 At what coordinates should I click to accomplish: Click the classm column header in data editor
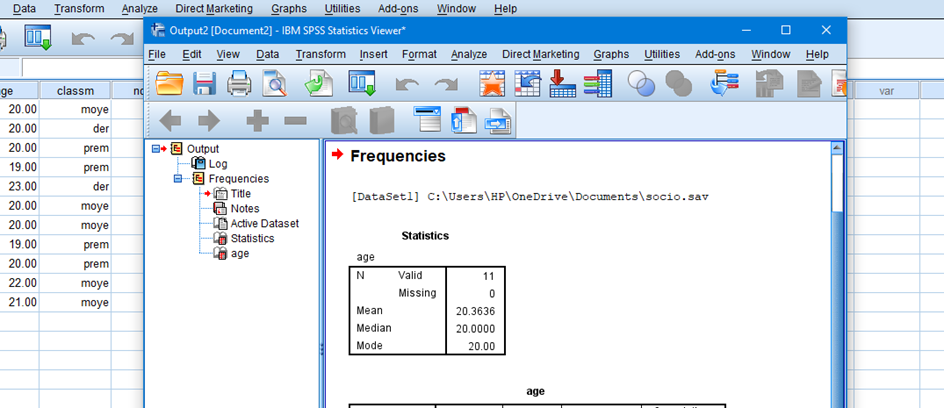[x=76, y=91]
